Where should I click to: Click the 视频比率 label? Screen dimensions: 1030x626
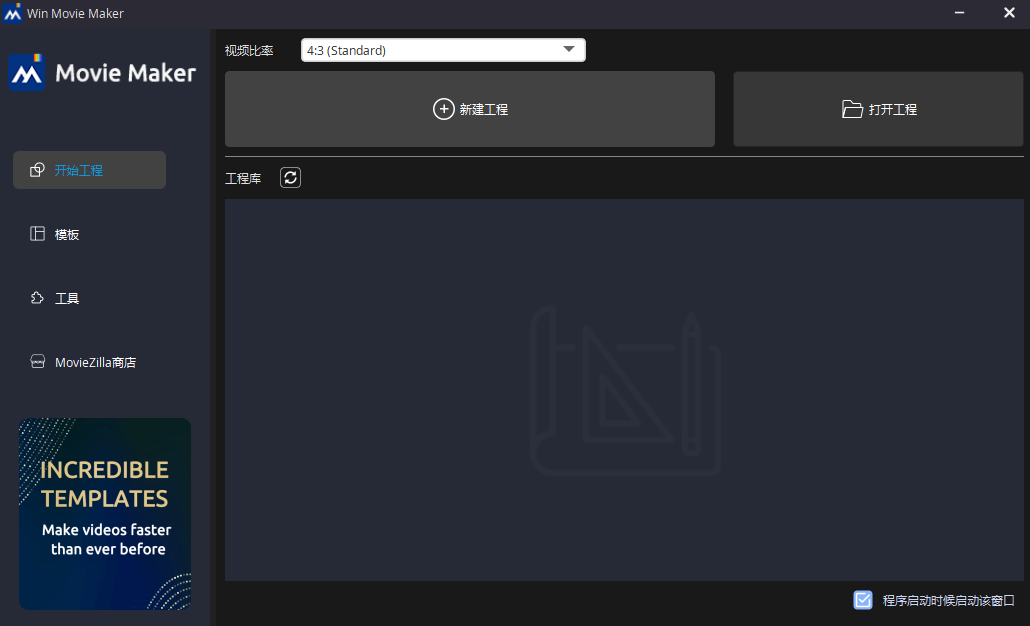click(249, 51)
